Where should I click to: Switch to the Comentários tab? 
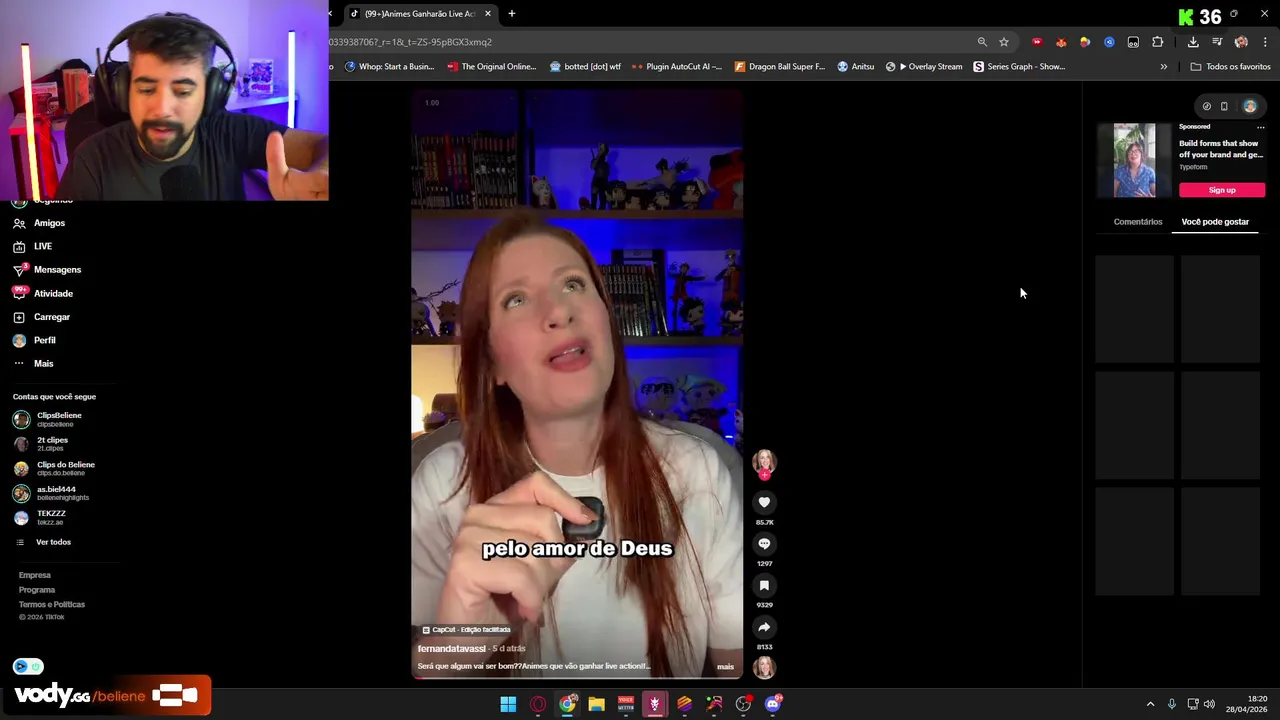tap(1138, 222)
